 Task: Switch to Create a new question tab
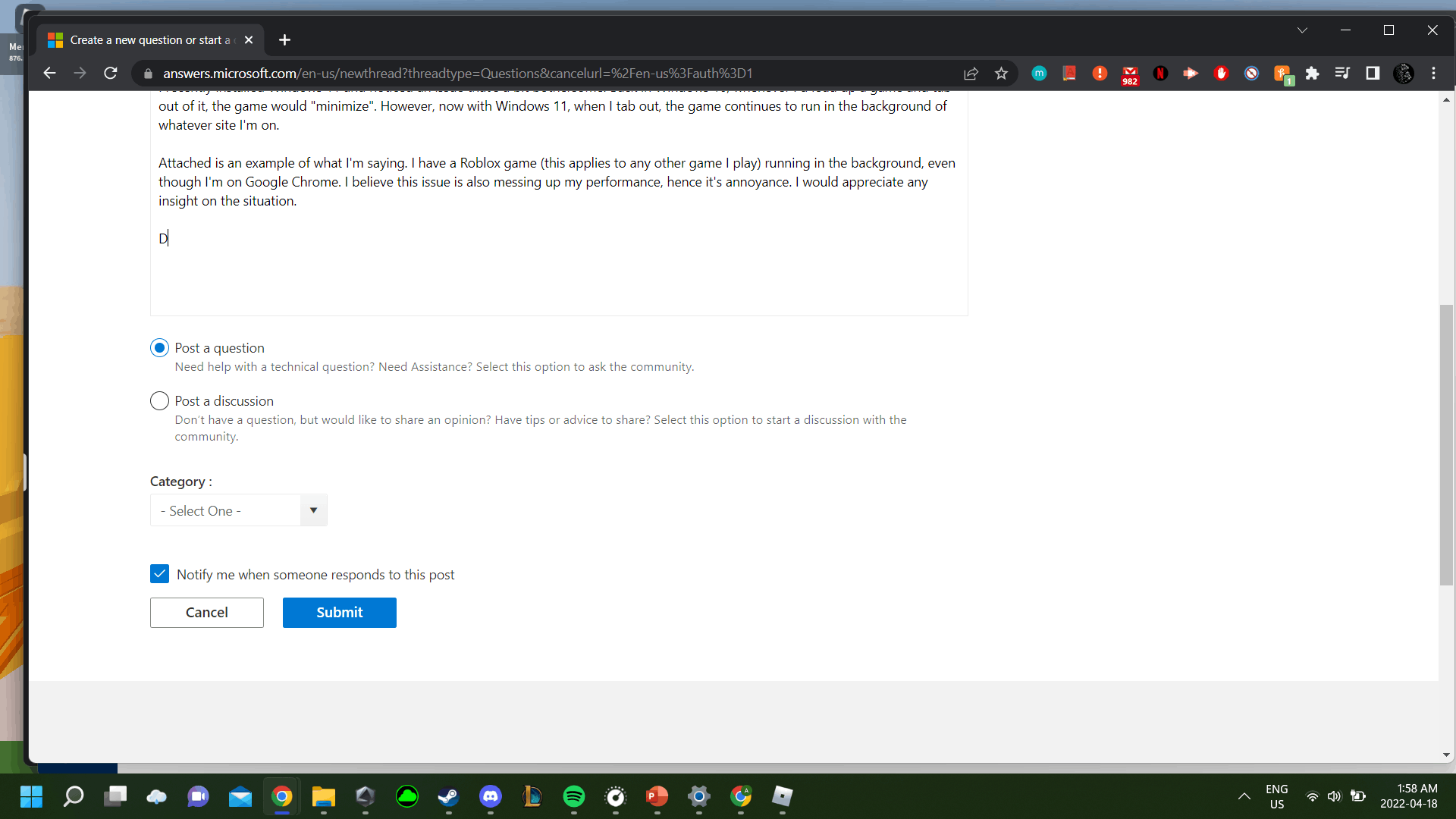152,40
